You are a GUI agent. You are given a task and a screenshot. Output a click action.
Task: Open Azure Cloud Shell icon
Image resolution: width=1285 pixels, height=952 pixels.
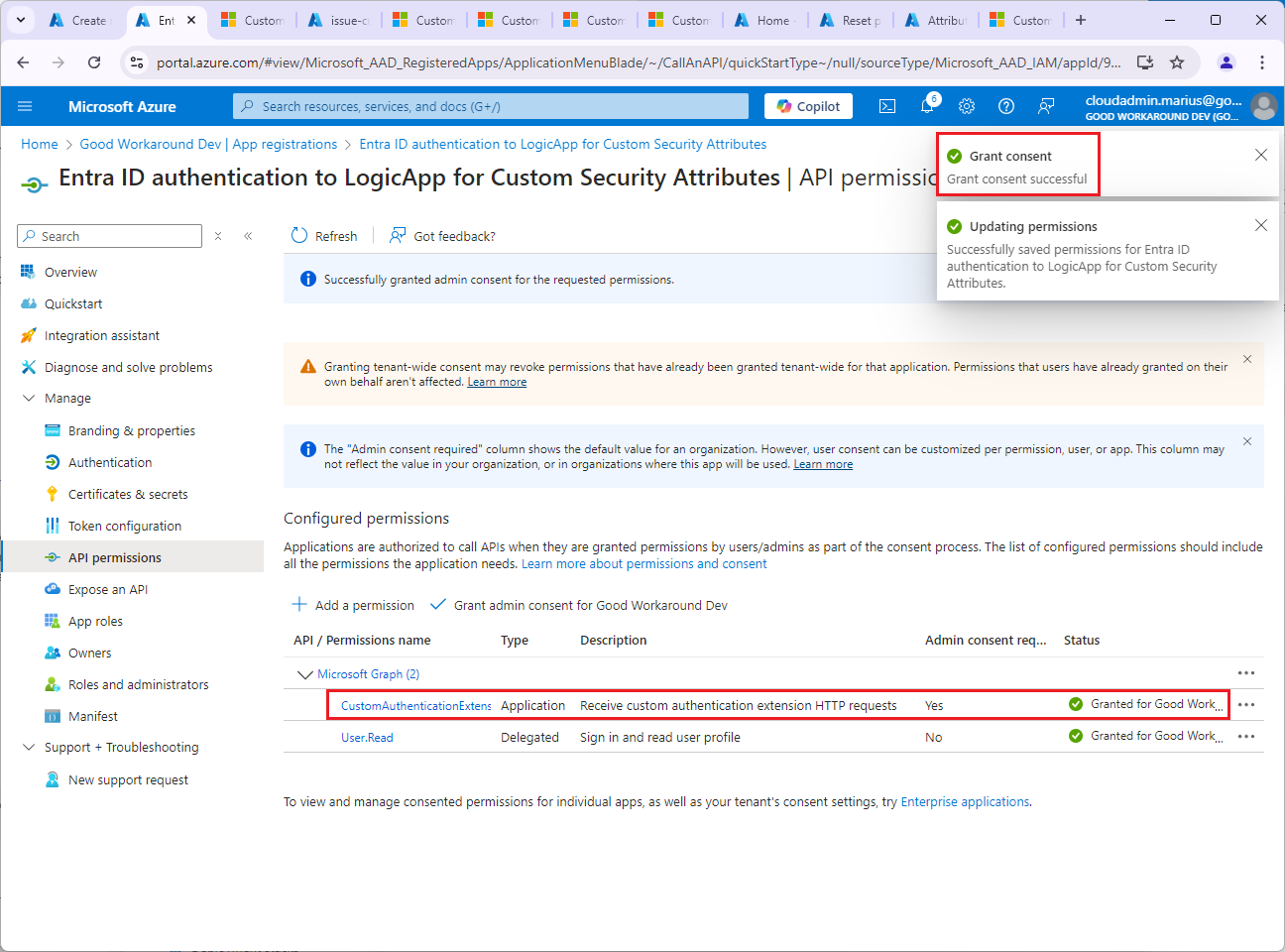[x=887, y=106]
